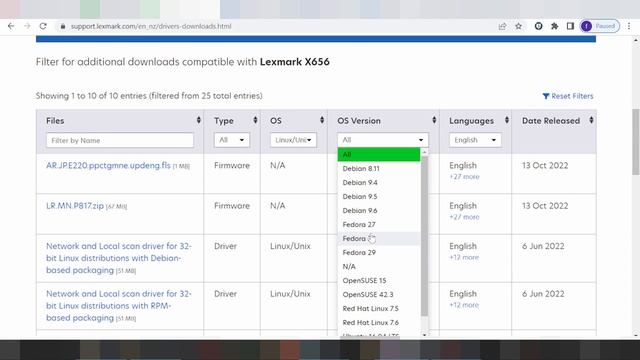Choose Red Hat Linux 7.5 option
This screenshot has width=640, height=360.
(x=379, y=309)
